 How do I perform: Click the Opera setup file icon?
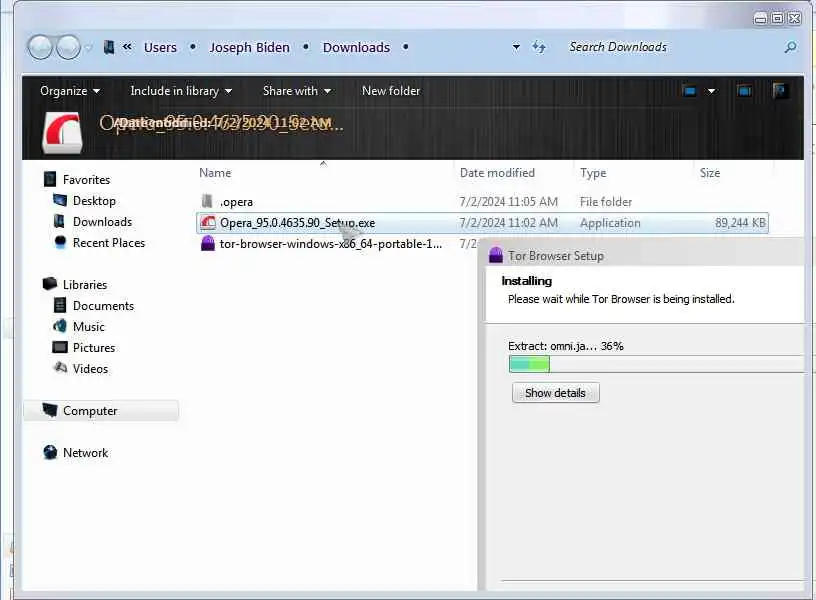(208, 223)
